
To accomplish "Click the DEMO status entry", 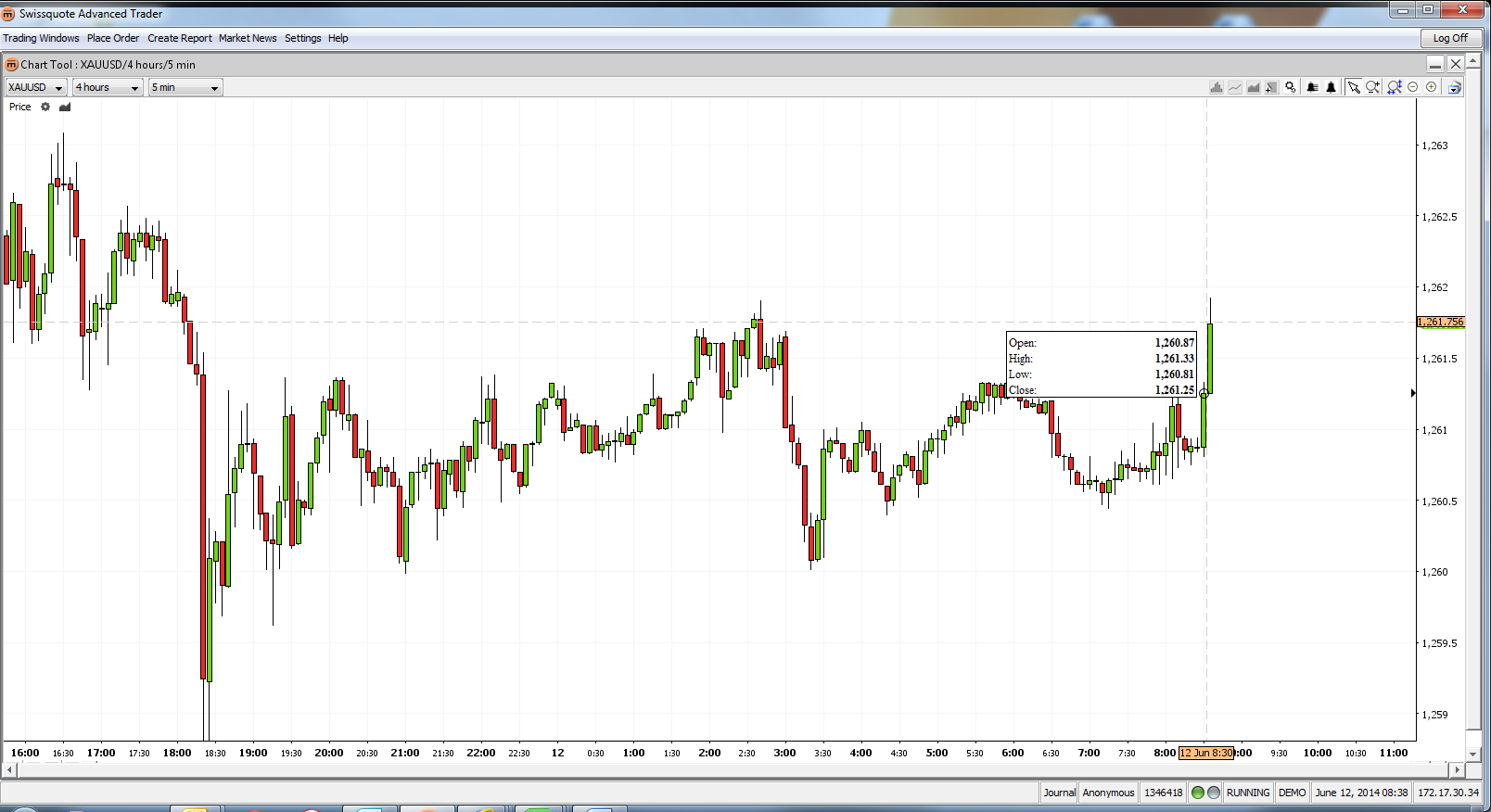I will pyautogui.click(x=1292, y=793).
